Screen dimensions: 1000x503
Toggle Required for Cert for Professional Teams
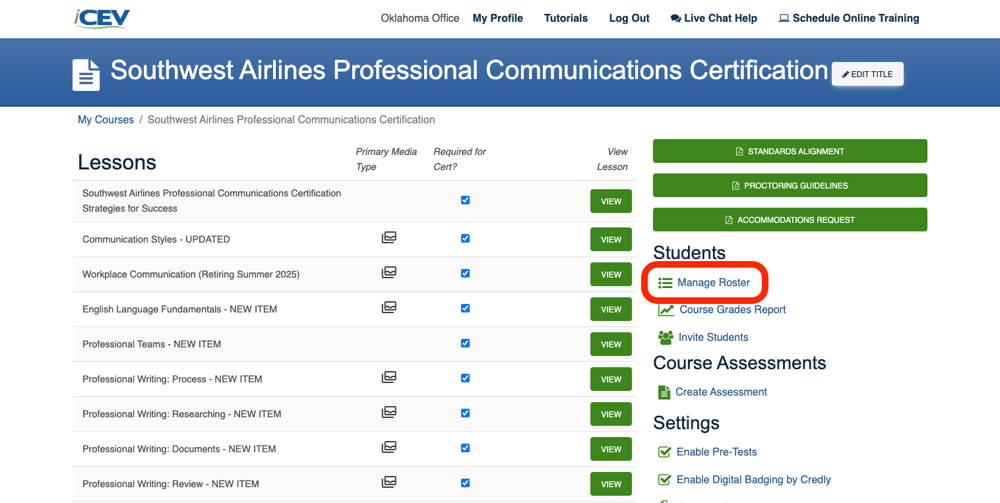pyautogui.click(x=465, y=343)
